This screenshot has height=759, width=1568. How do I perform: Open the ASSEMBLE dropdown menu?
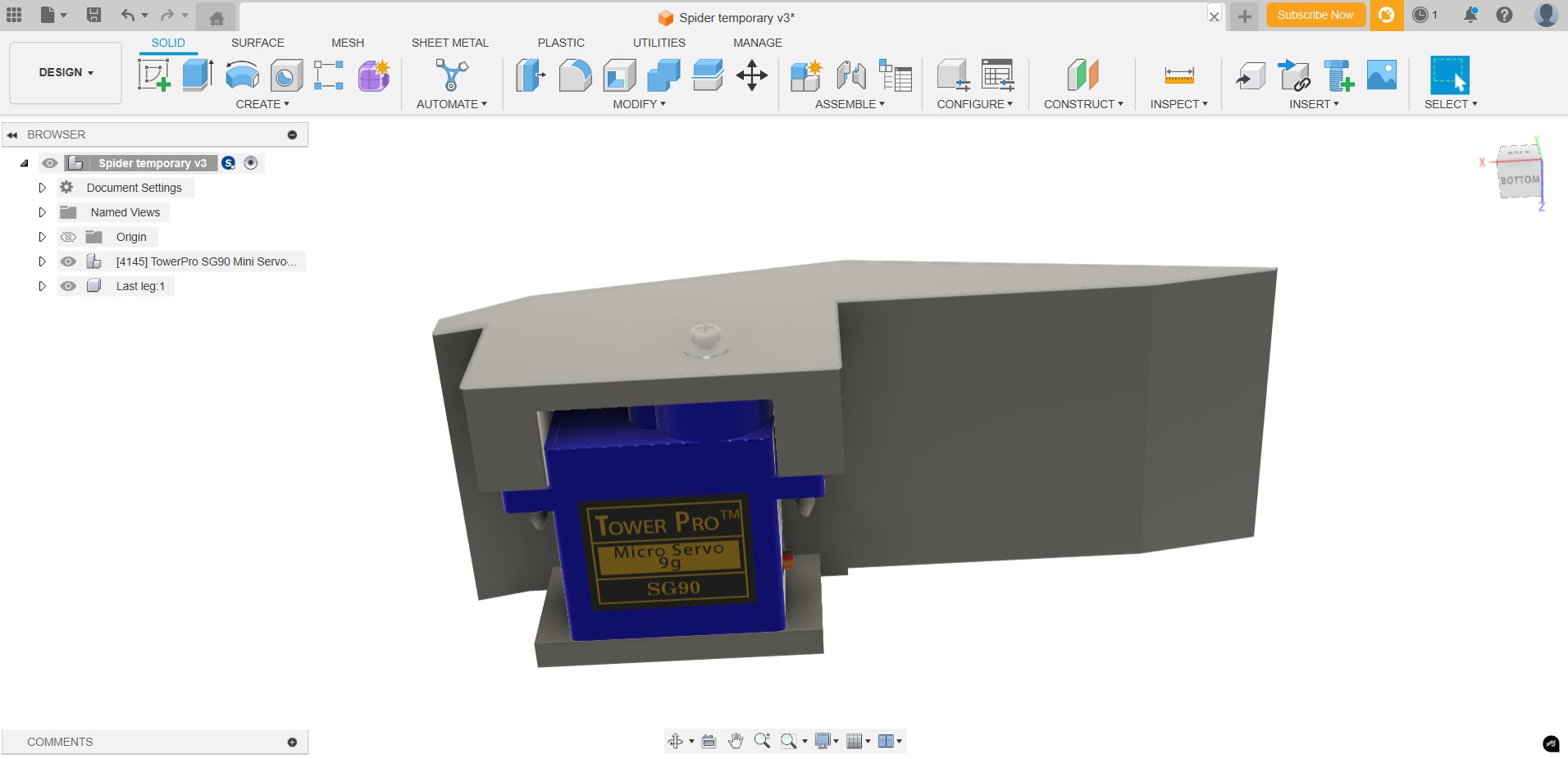850,104
